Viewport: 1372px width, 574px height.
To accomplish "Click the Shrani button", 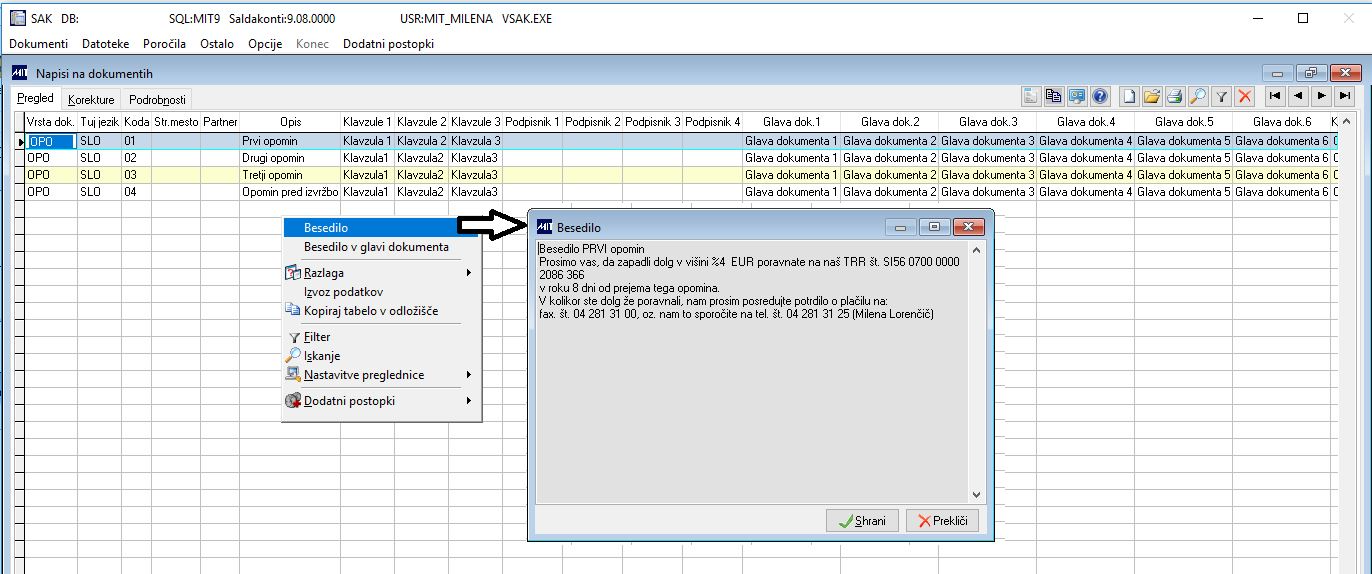I will [x=862, y=521].
